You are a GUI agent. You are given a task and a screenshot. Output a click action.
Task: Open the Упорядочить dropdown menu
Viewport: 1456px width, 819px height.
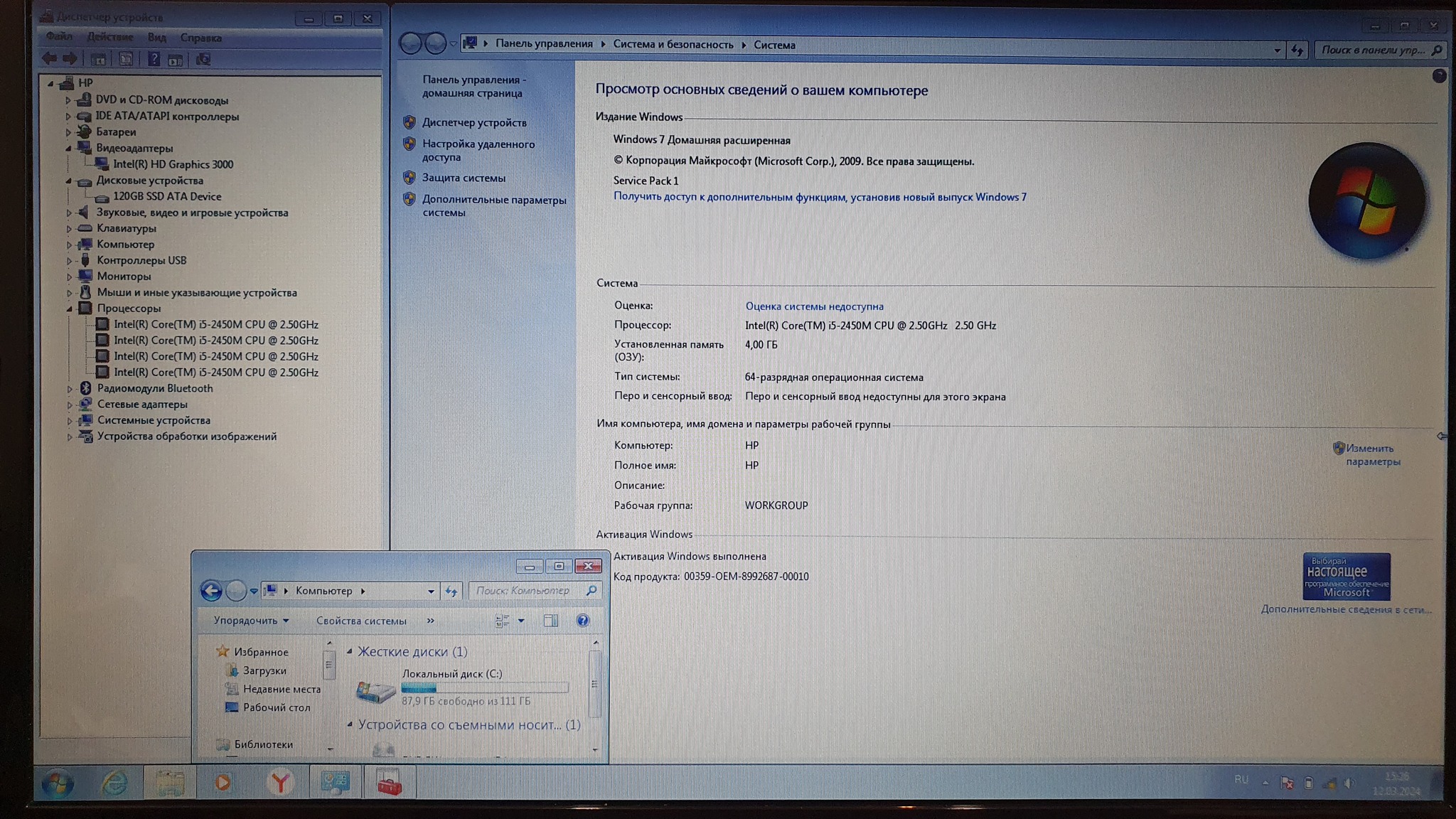251,621
